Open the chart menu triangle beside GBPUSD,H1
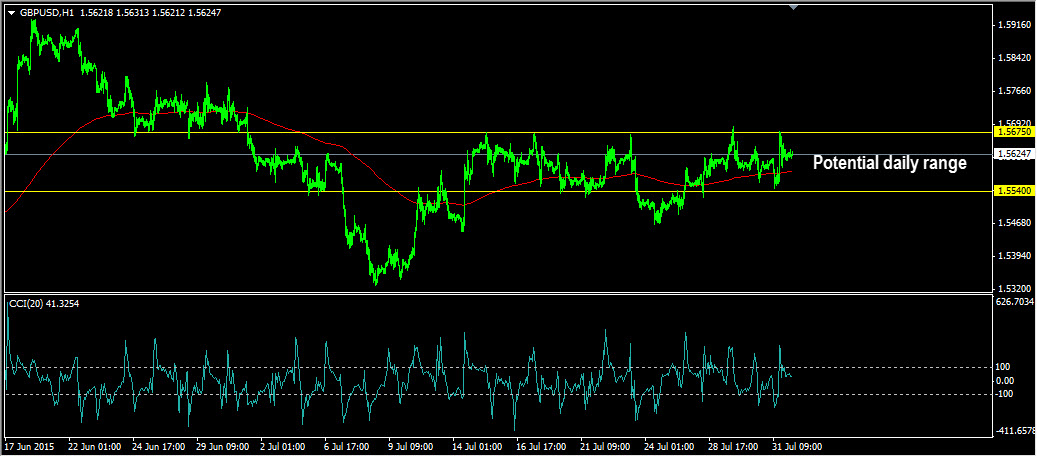The image size is (1037, 457). tap(11, 12)
